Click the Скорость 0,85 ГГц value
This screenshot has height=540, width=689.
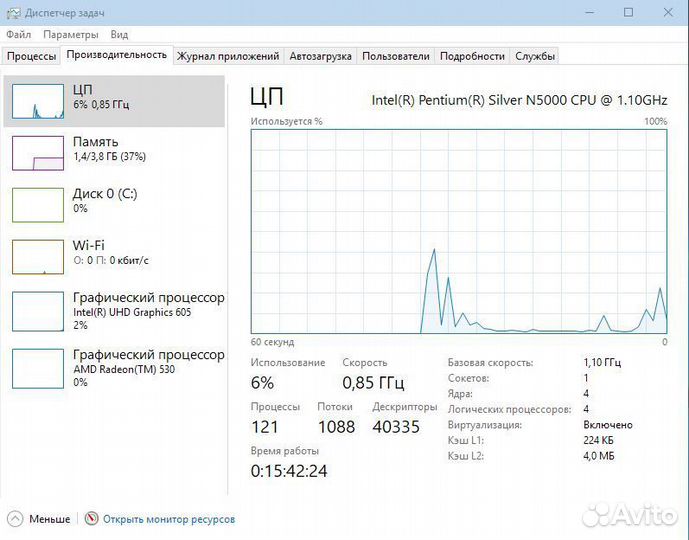click(374, 383)
